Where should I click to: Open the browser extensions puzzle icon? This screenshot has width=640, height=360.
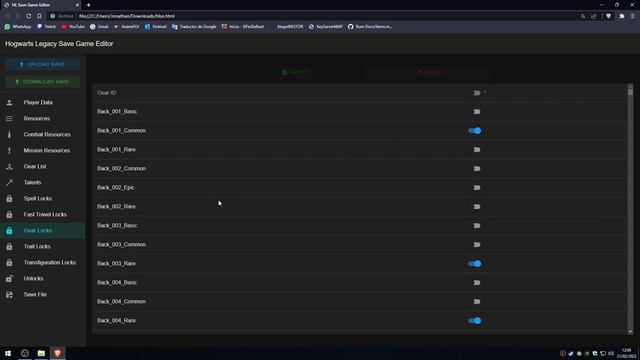[622, 16]
